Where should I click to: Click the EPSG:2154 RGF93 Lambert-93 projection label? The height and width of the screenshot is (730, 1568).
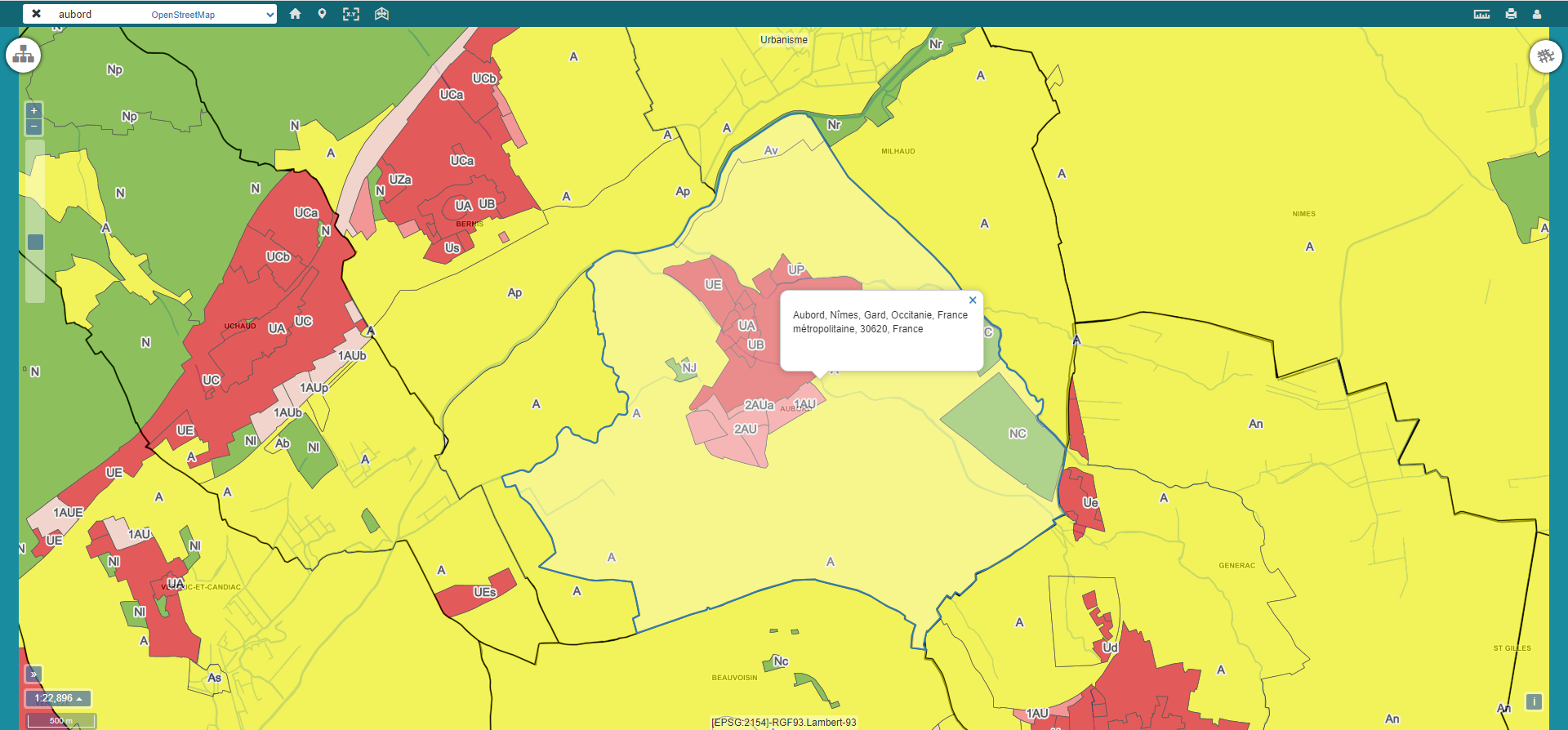point(784,723)
